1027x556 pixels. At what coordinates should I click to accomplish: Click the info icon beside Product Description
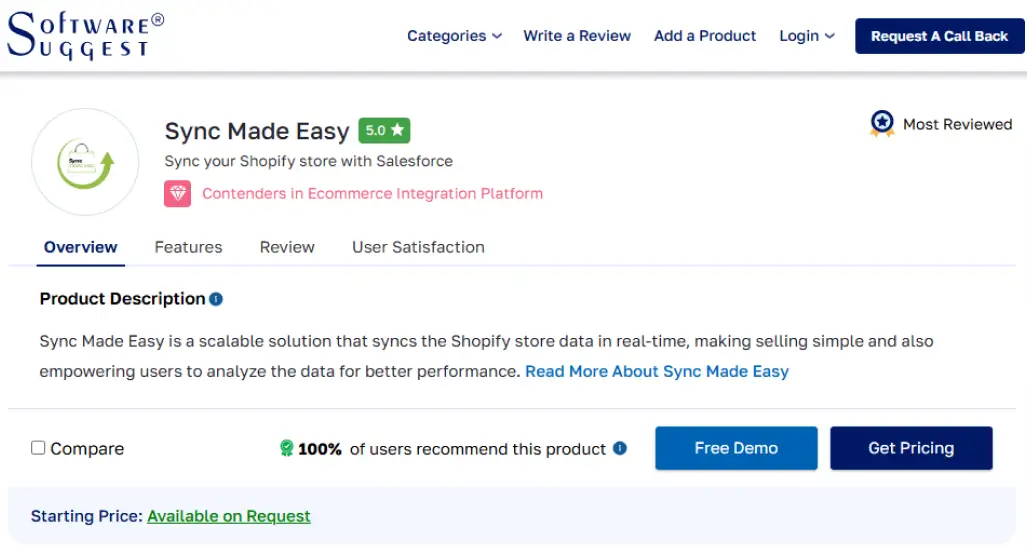(216, 299)
